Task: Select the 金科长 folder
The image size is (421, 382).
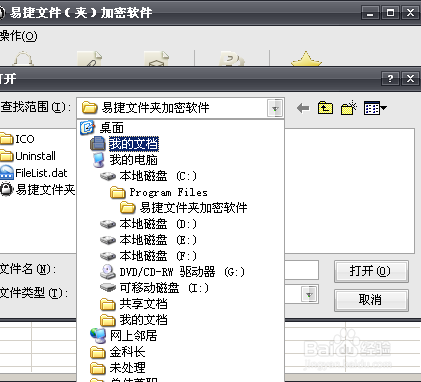Action: [x=118, y=352]
